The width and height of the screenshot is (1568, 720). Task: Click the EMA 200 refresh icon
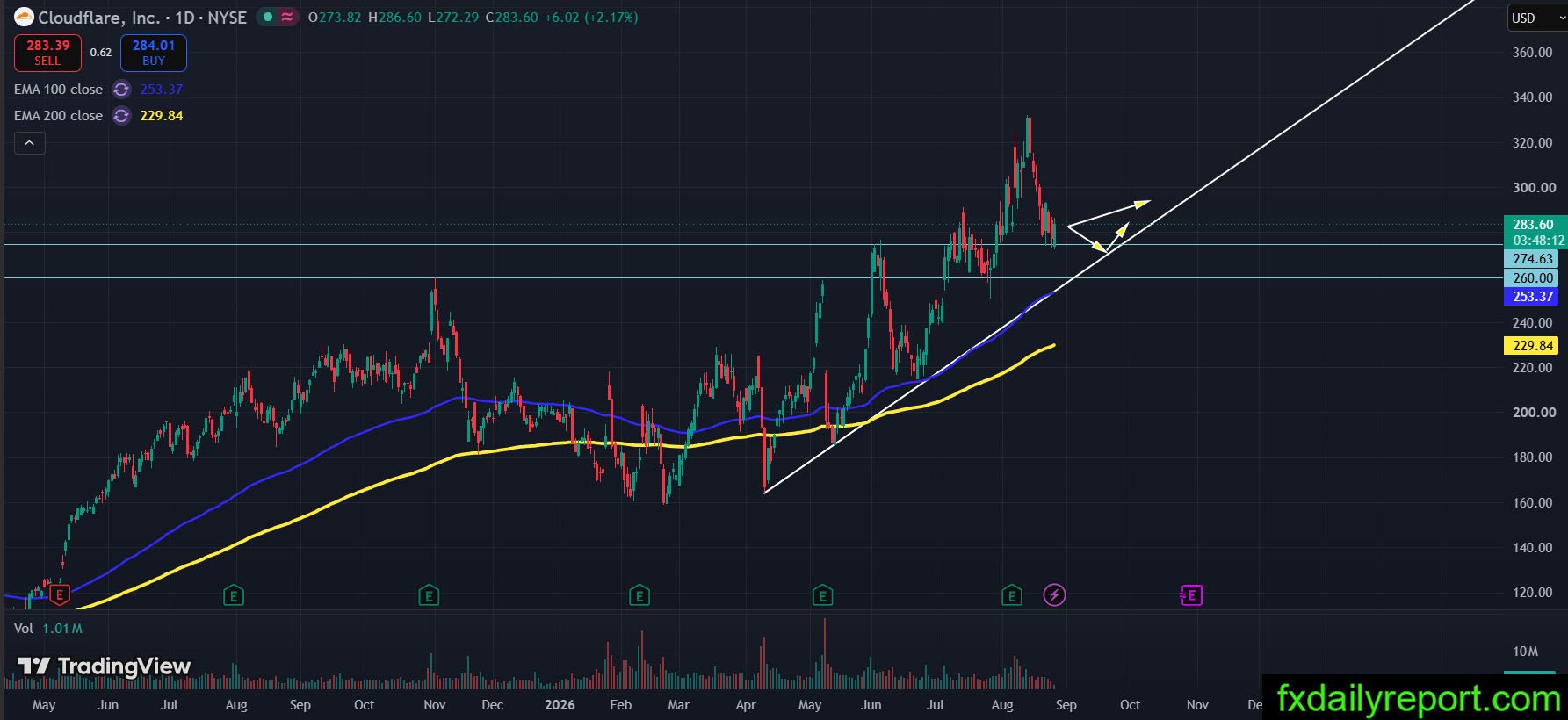point(121,116)
